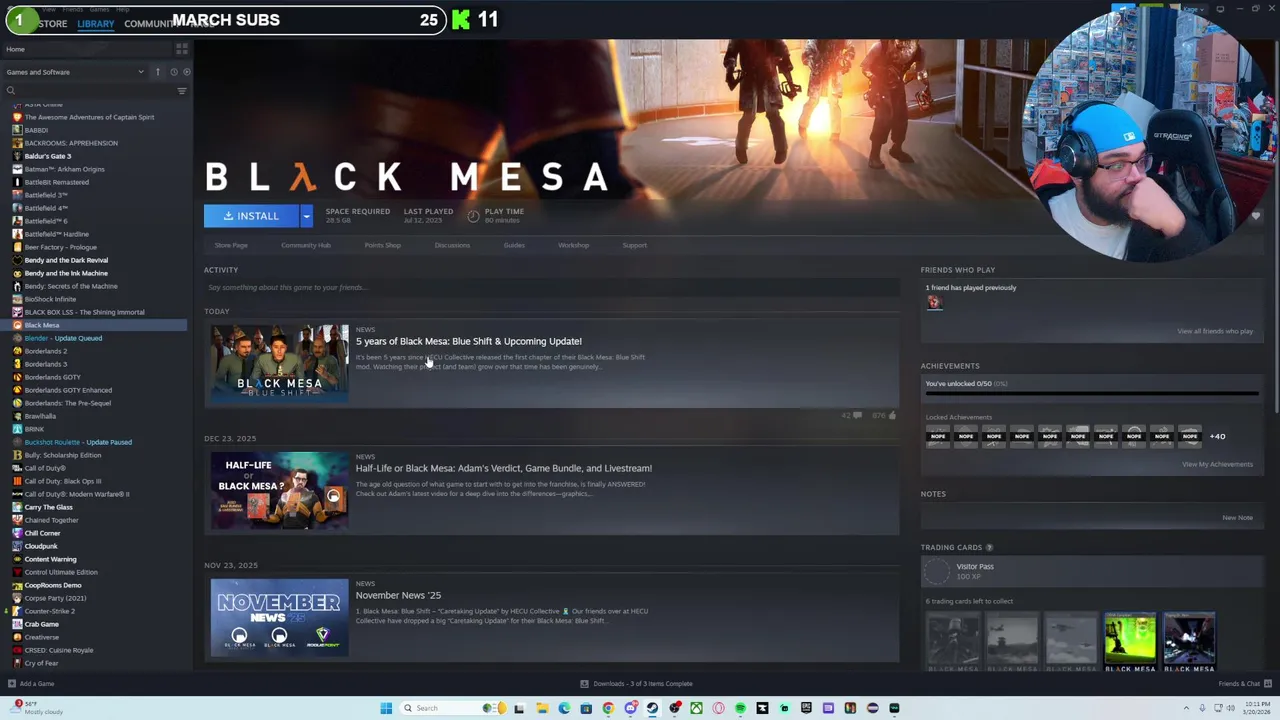Image resolution: width=1280 pixels, height=720 pixels.
Task: Click the Trading Cards help question icon
Action: (x=989, y=548)
